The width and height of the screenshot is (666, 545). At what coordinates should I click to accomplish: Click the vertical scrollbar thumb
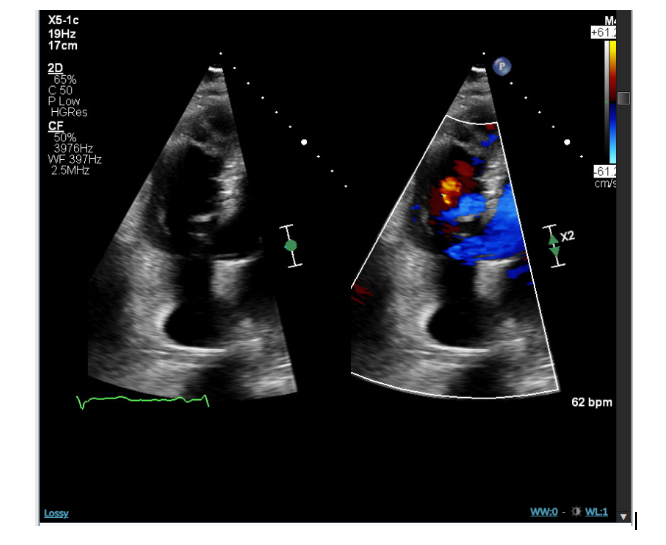tap(623, 98)
